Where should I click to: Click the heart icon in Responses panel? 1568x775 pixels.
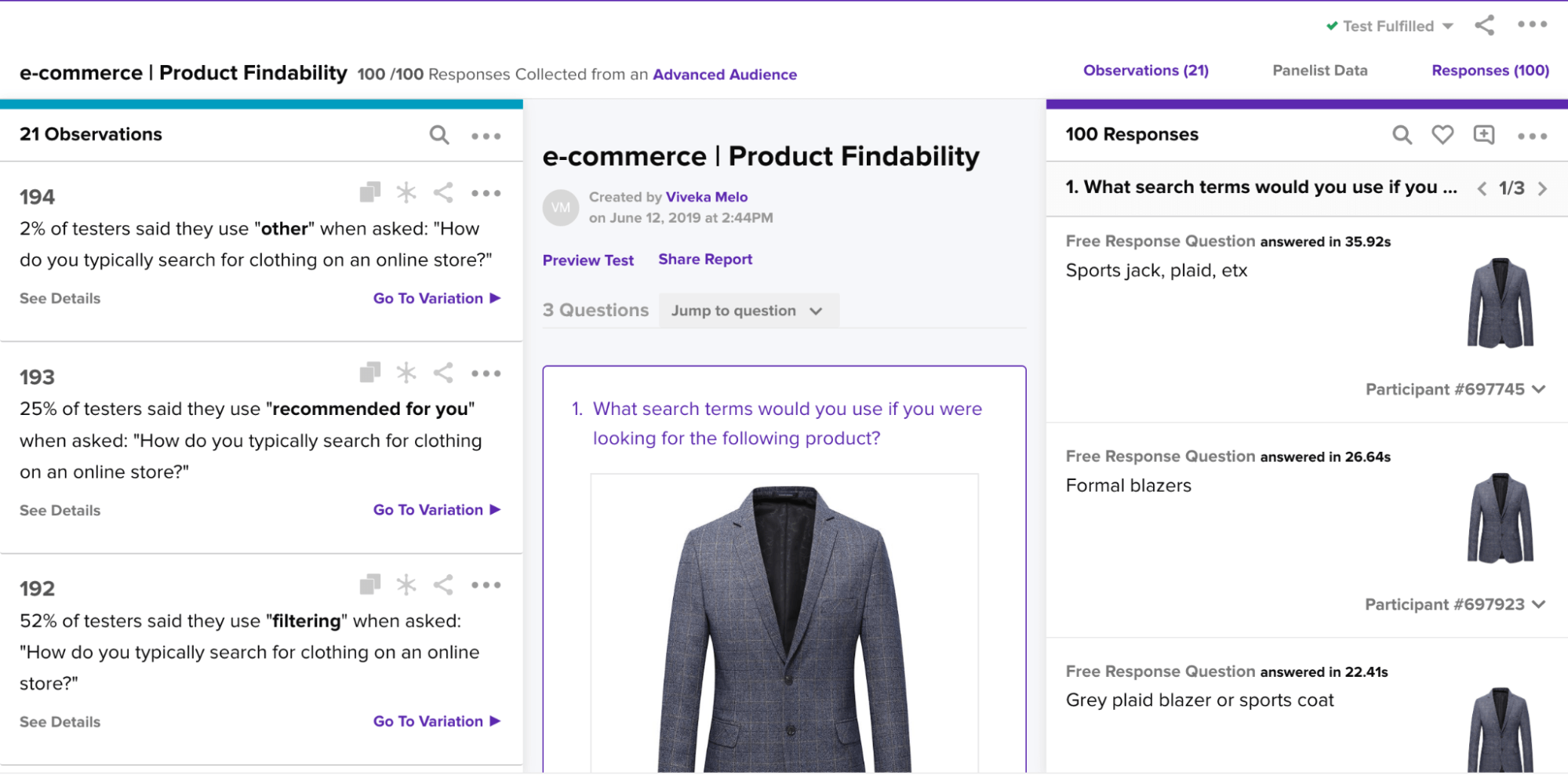coord(1442,135)
